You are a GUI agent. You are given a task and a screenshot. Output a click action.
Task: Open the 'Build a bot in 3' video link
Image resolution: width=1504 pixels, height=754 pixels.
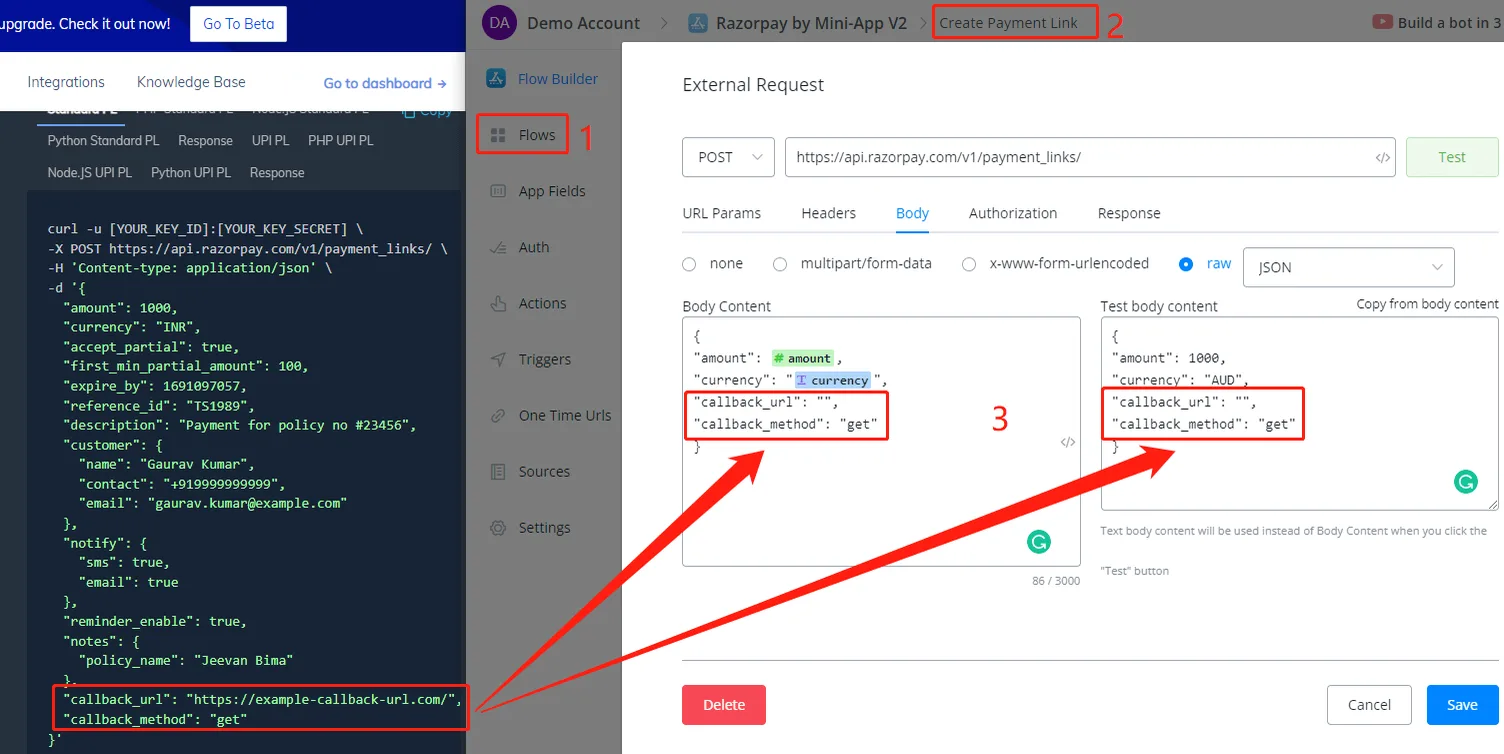tap(1450, 23)
